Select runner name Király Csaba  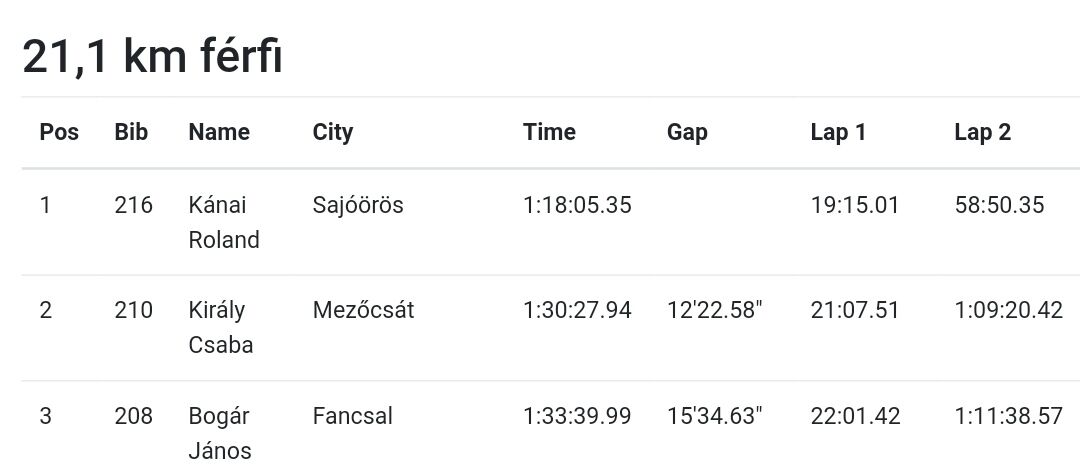(221, 327)
